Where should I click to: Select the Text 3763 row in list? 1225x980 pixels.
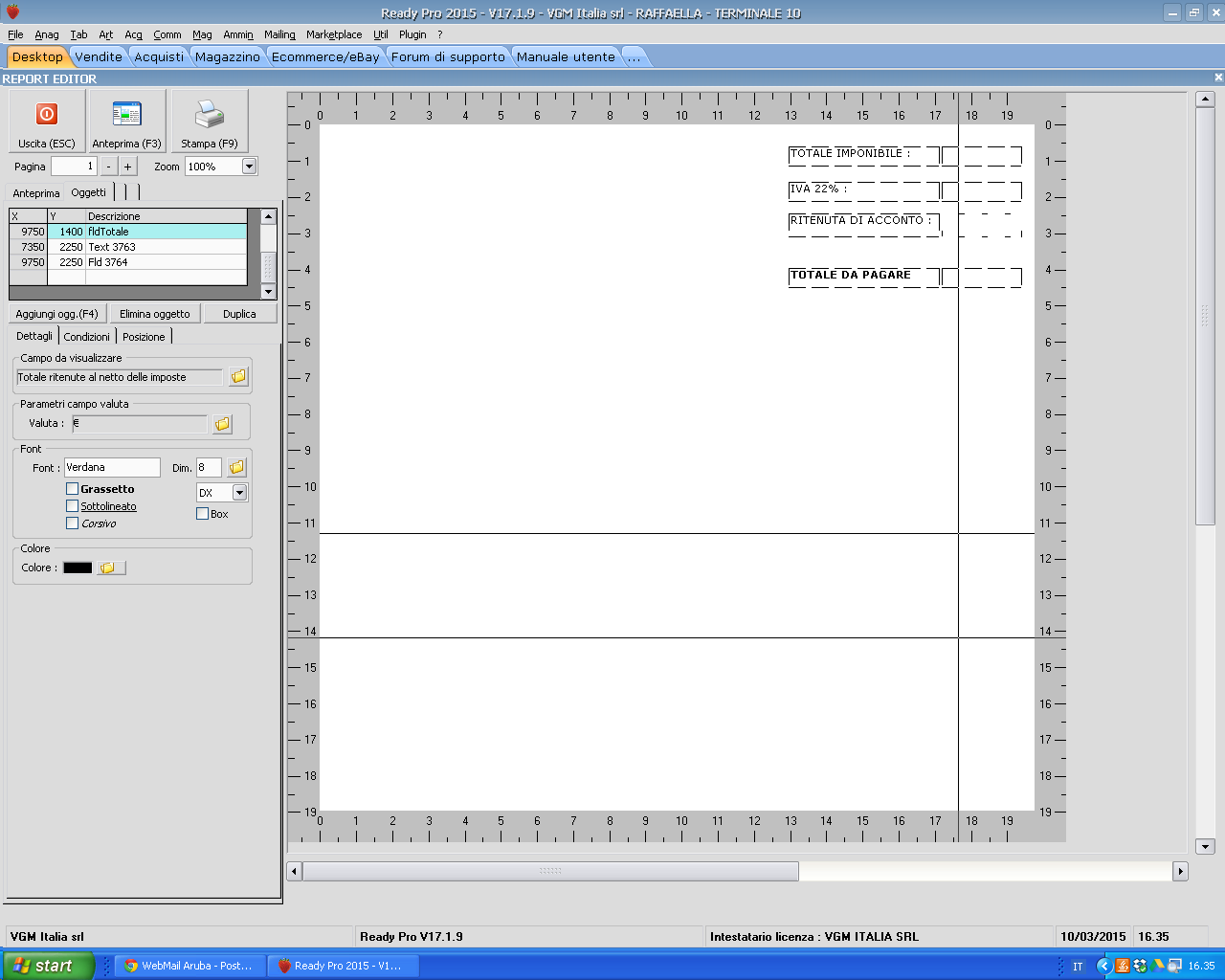pos(112,247)
